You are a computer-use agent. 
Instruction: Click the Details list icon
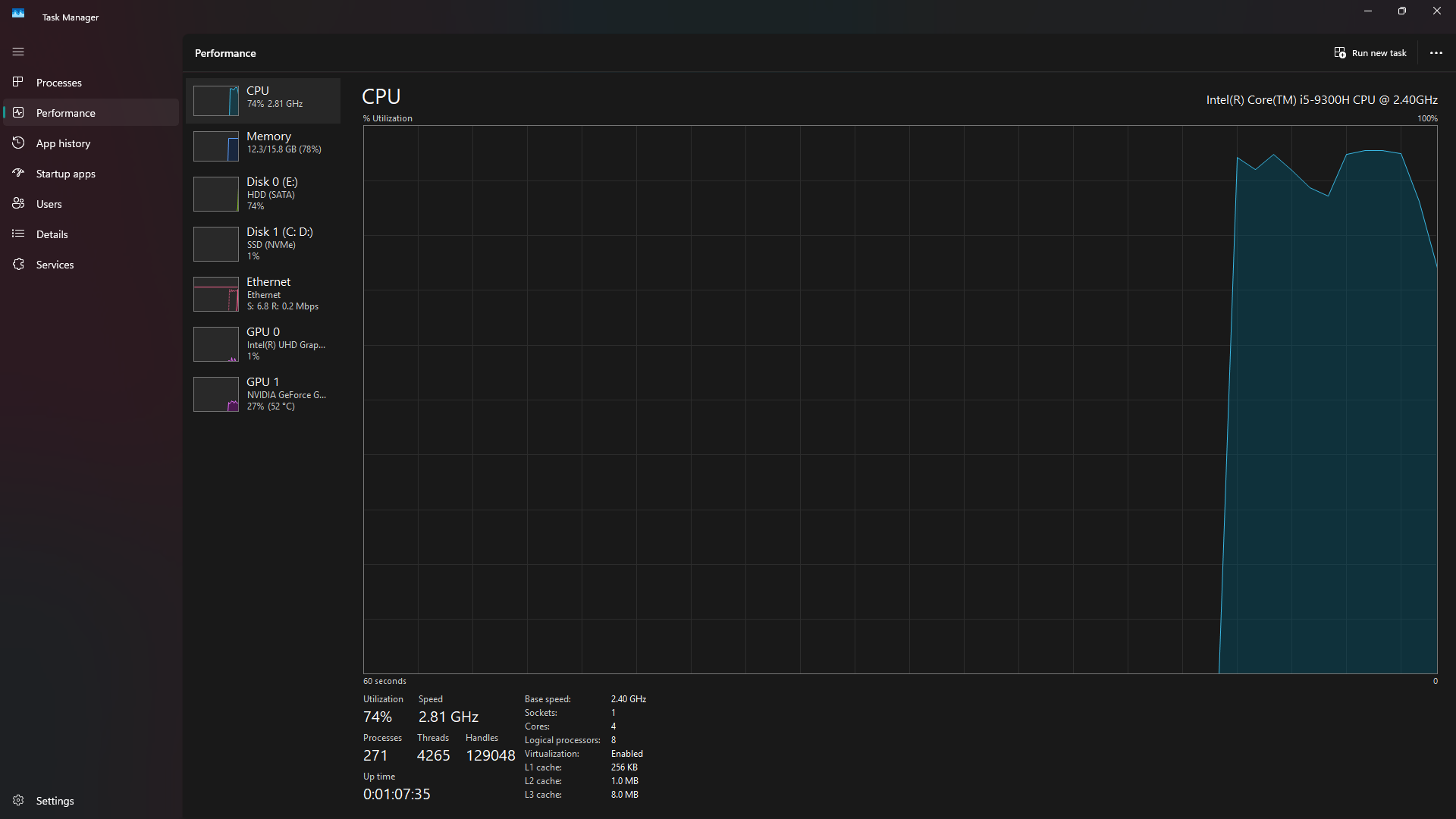18,234
